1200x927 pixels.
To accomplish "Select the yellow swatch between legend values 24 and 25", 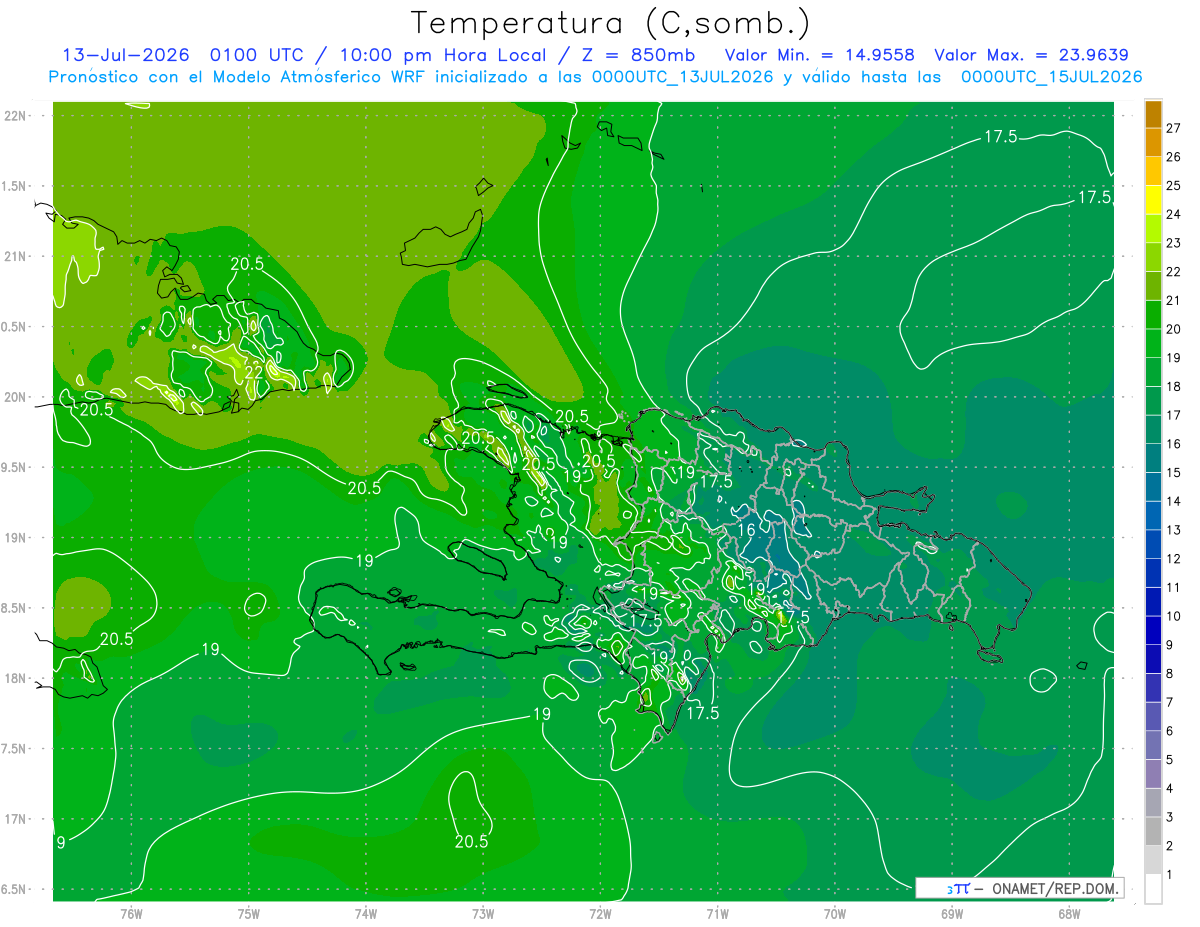I will click(x=1153, y=200).
